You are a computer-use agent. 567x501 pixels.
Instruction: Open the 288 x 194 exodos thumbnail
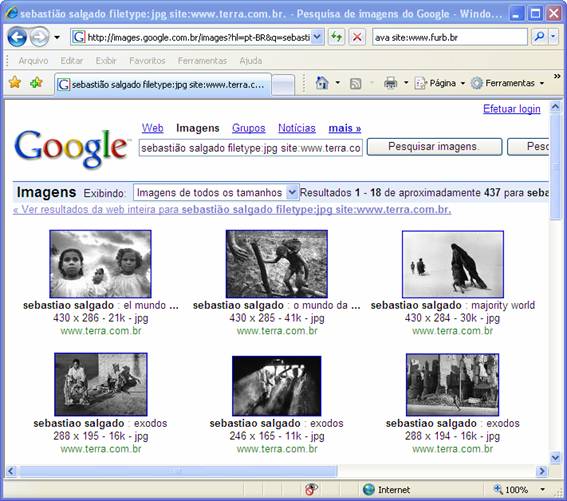[x=452, y=385]
